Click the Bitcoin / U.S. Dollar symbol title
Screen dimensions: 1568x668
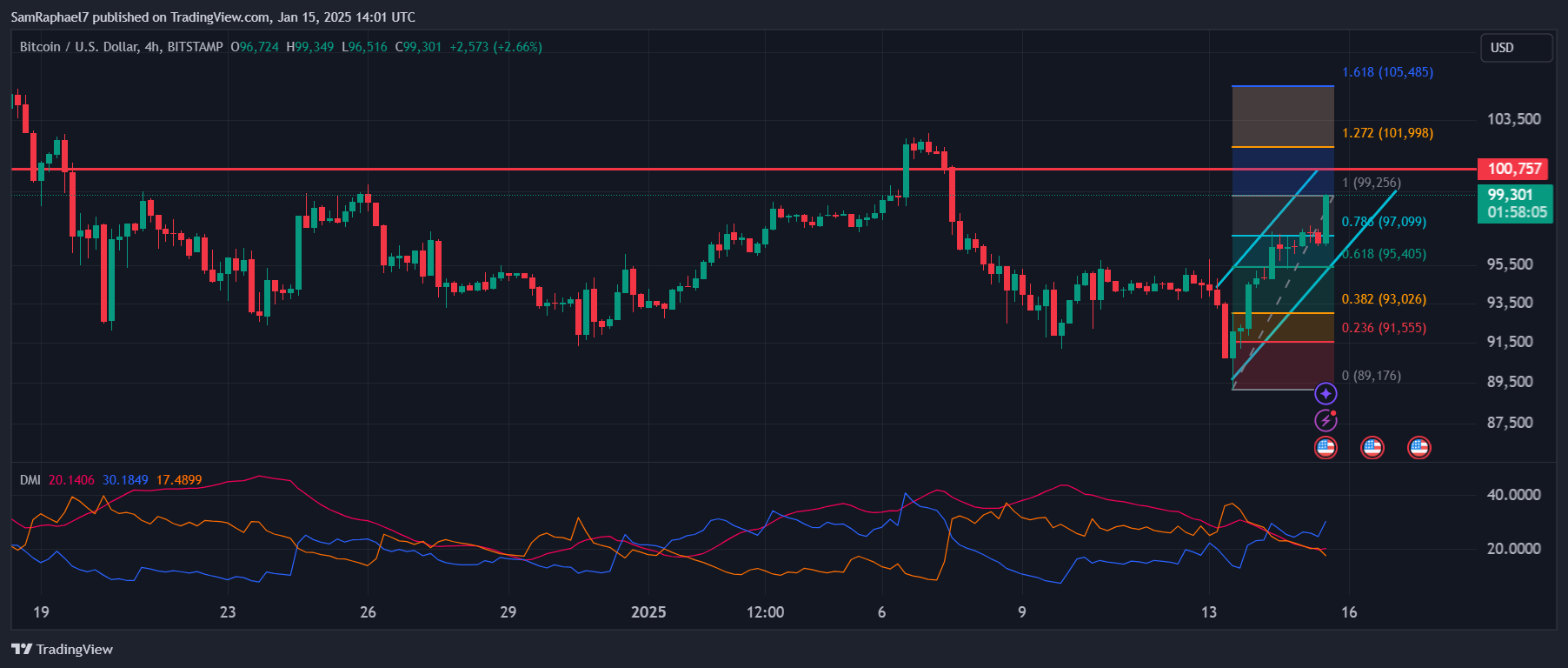point(121,47)
